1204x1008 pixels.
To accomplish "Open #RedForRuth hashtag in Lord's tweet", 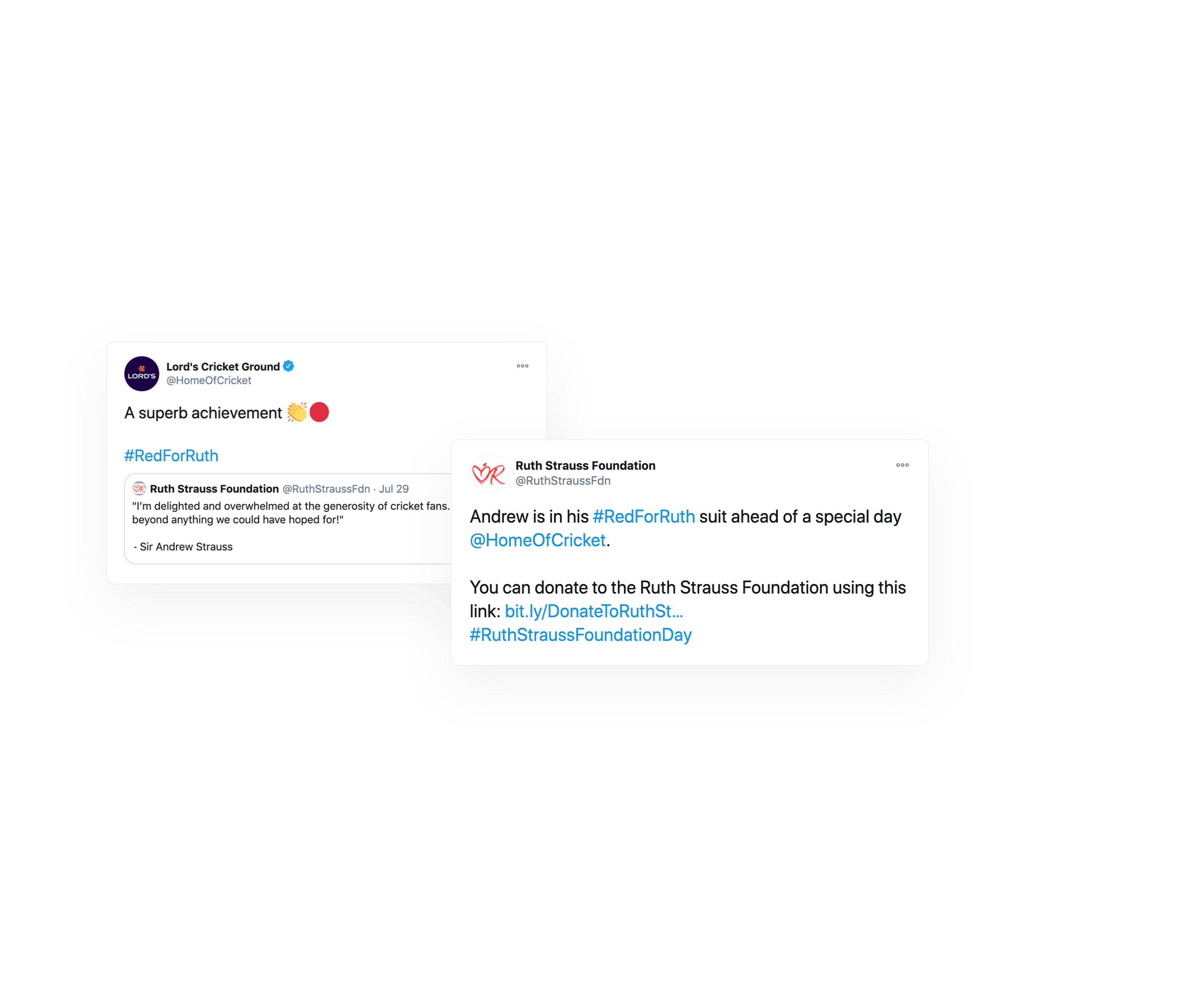I will 171,456.
